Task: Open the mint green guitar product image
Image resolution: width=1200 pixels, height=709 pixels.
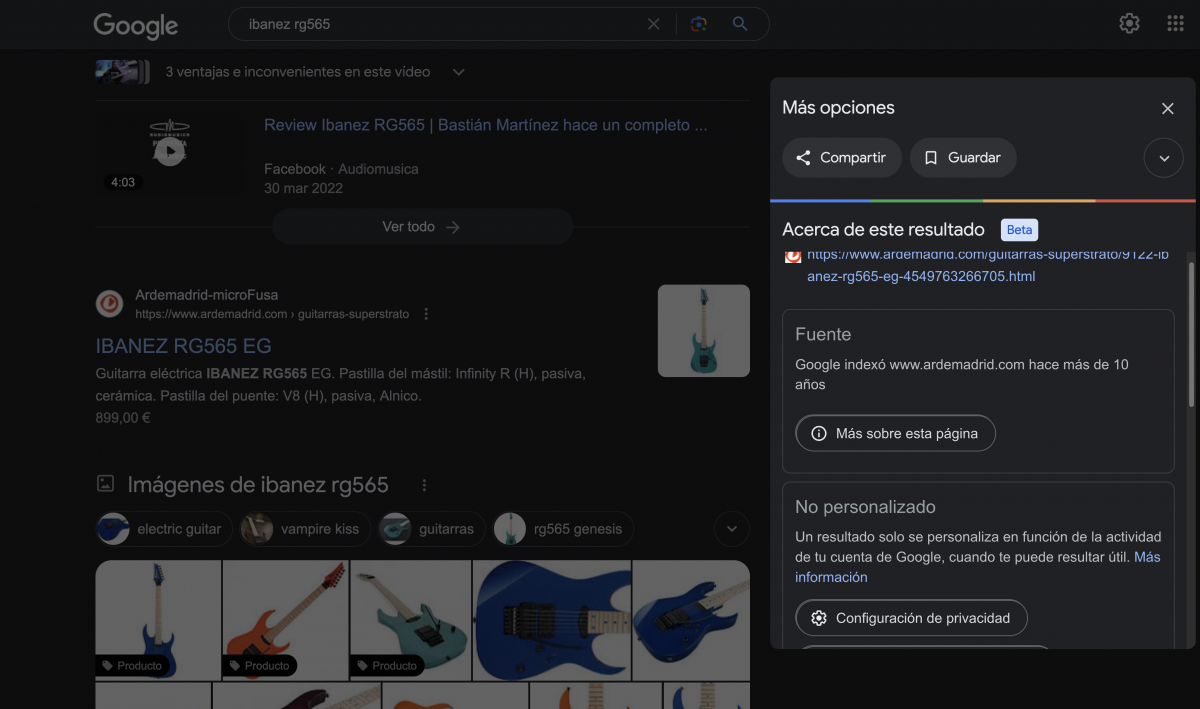Action: tap(411, 620)
